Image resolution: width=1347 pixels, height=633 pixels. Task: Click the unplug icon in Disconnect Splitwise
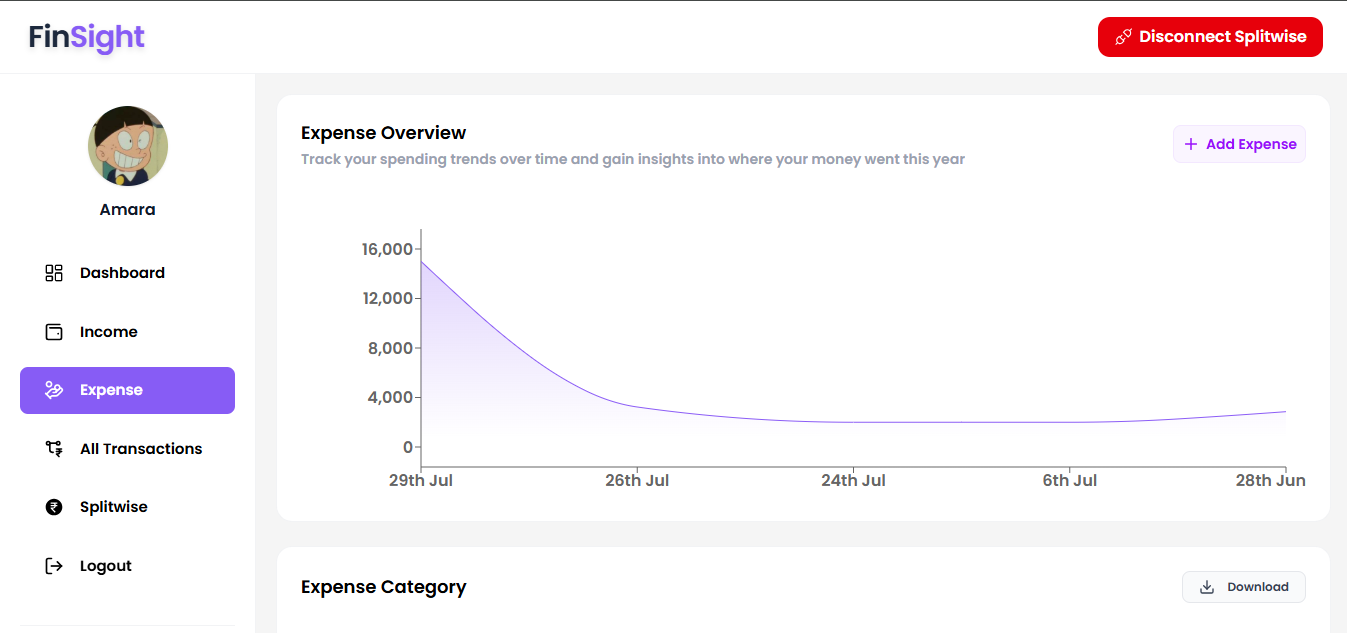(x=1123, y=37)
